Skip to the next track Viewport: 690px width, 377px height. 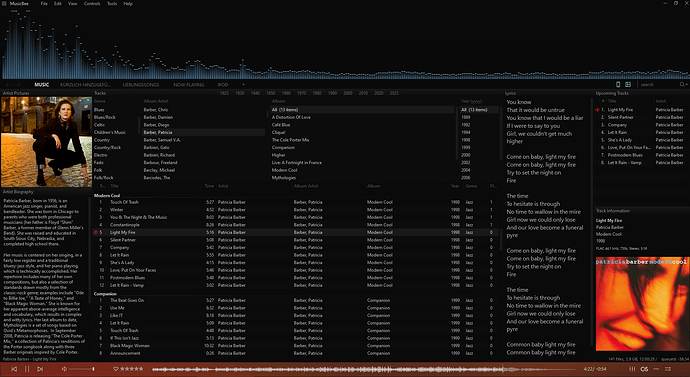[x=40, y=369]
